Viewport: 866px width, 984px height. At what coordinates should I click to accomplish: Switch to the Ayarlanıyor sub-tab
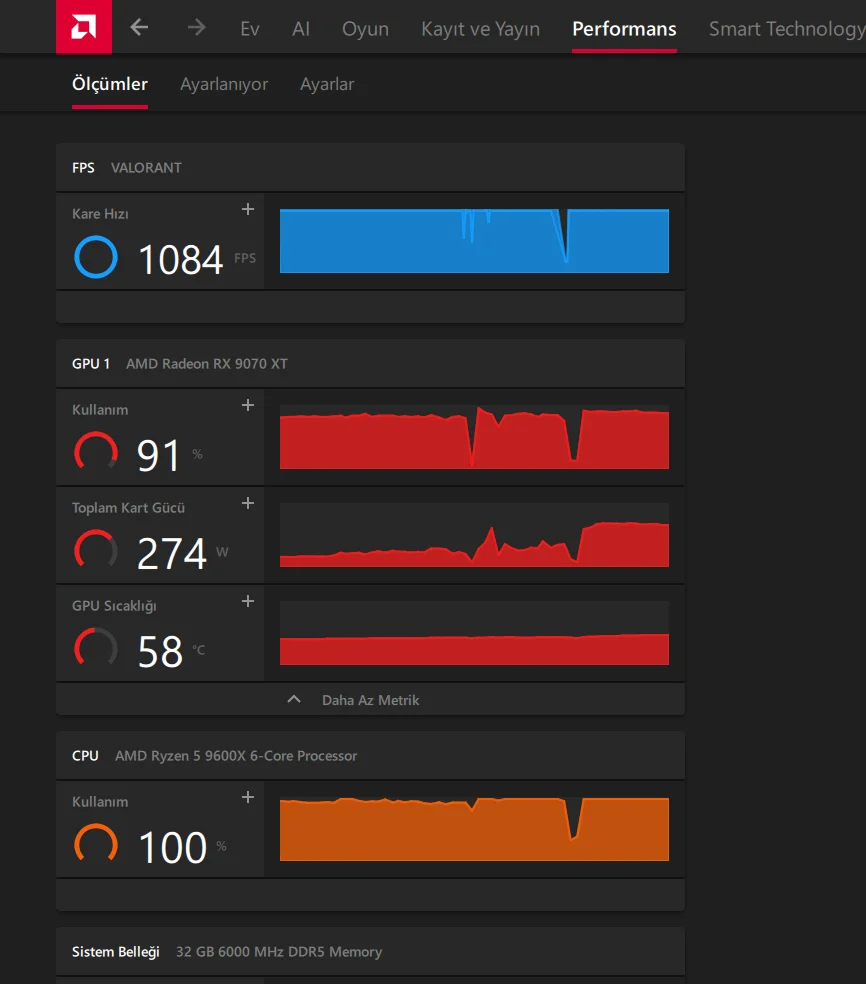(224, 84)
